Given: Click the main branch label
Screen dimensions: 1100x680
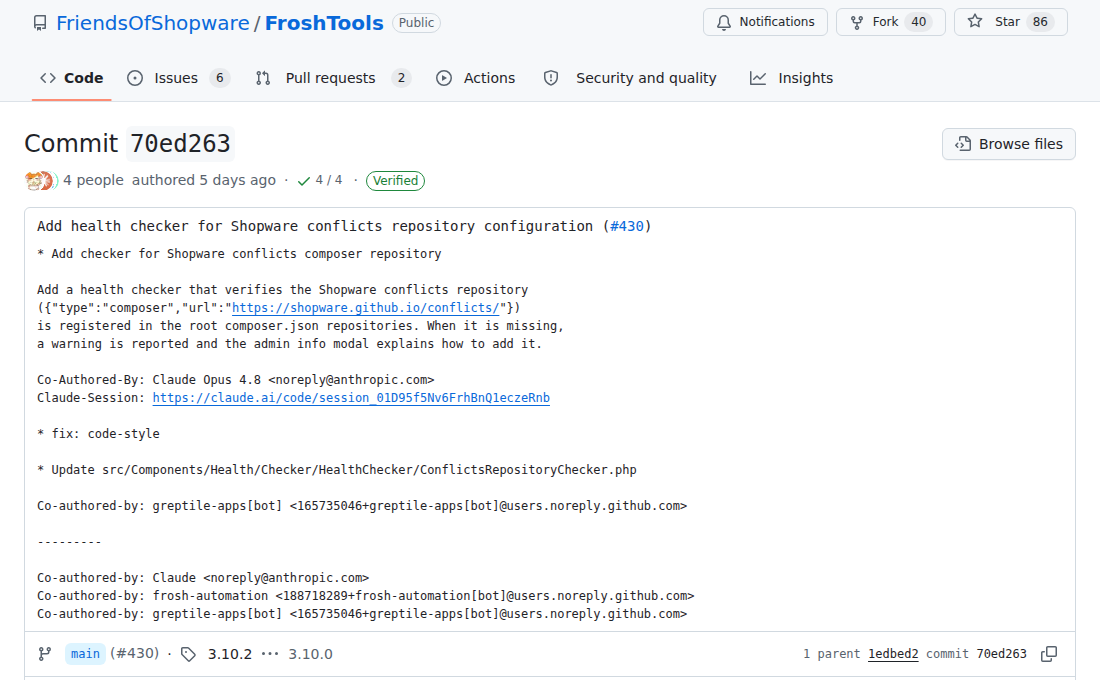Looking at the screenshot, I should (x=85, y=653).
